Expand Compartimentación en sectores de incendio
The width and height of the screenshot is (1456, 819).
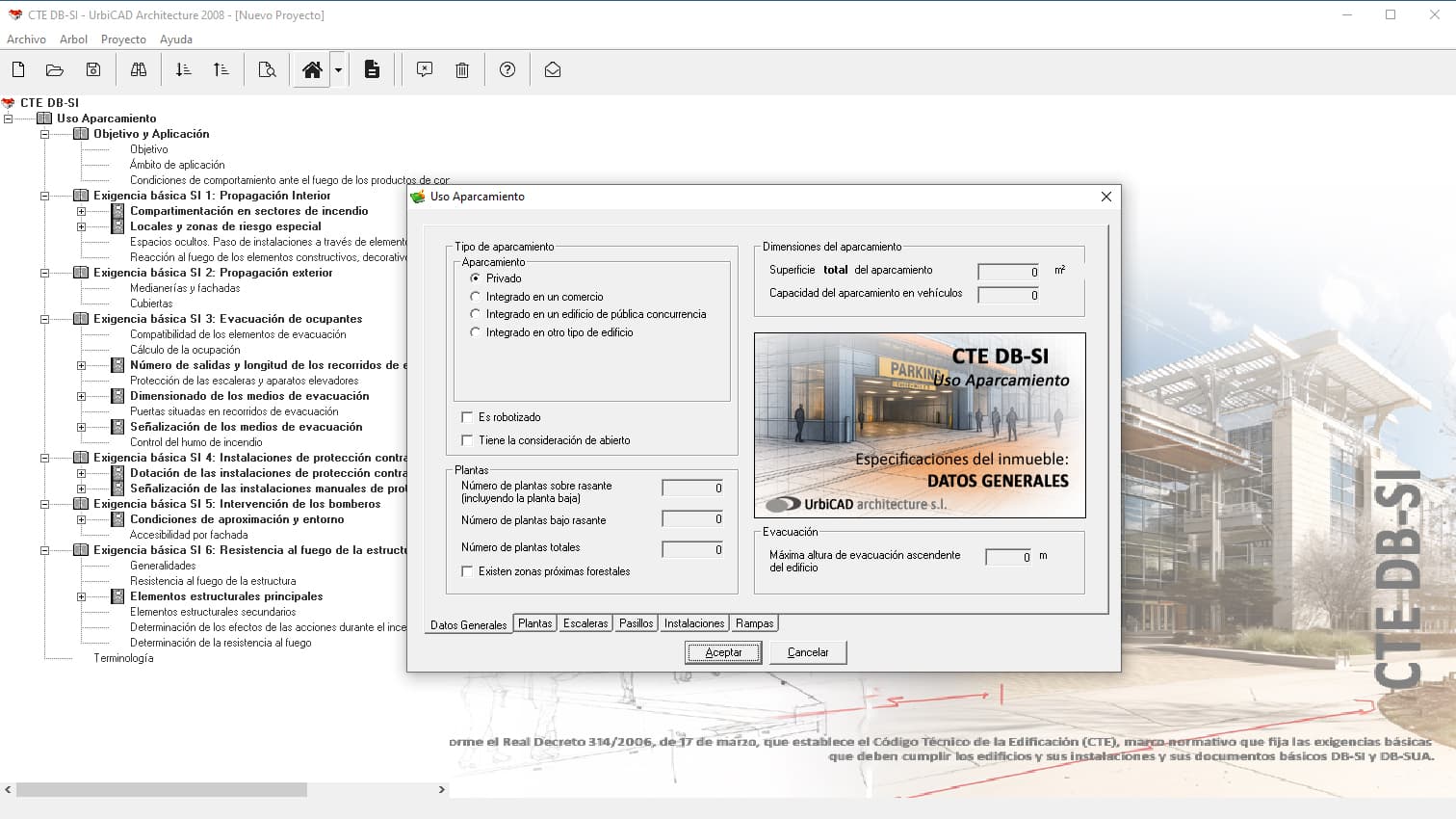coord(81,211)
